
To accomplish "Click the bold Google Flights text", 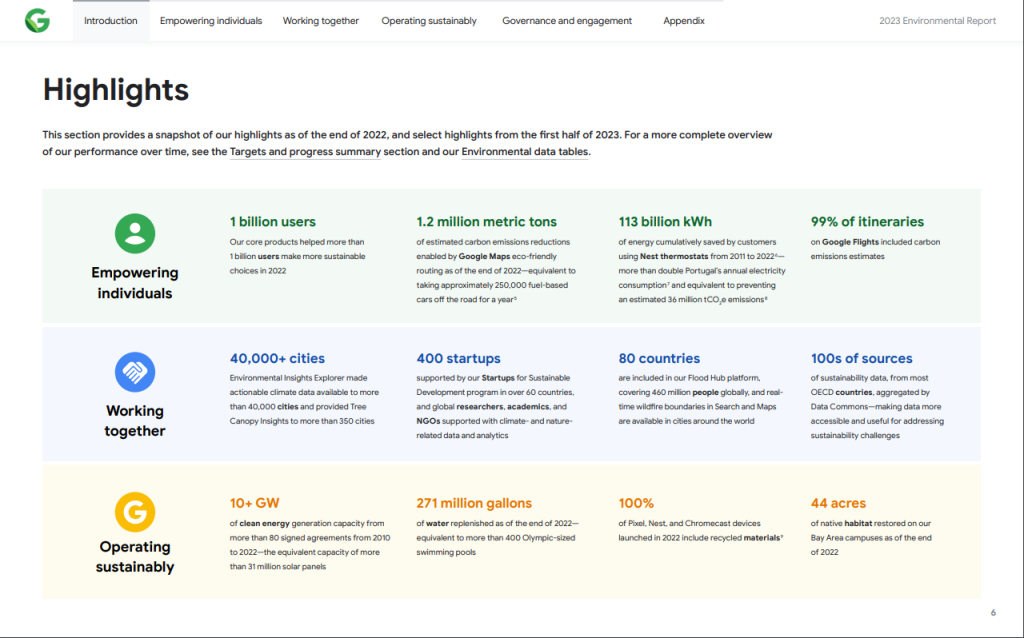I will pyautogui.click(x=850, y=242).
